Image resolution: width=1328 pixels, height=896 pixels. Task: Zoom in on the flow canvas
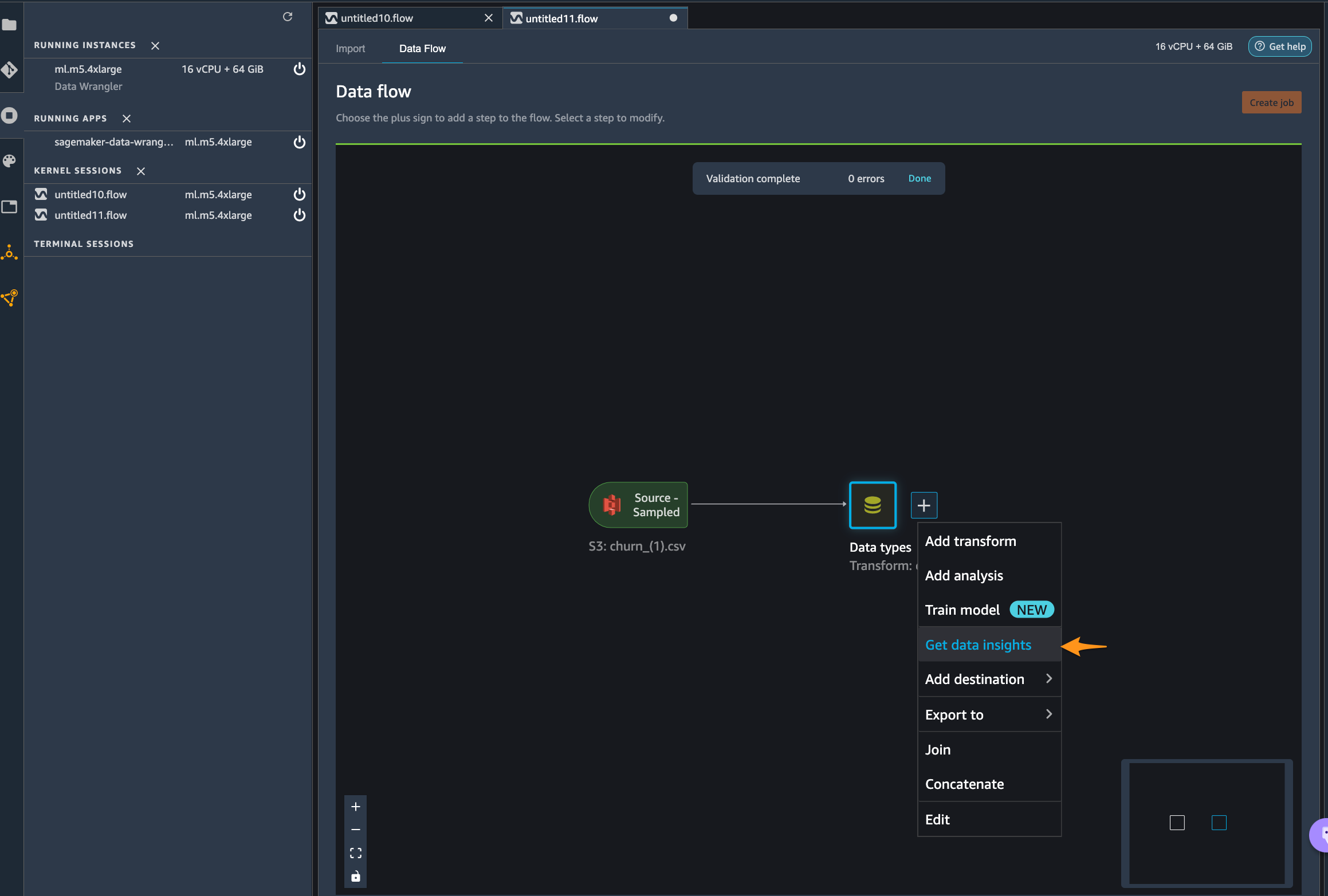tap(355, 807)
